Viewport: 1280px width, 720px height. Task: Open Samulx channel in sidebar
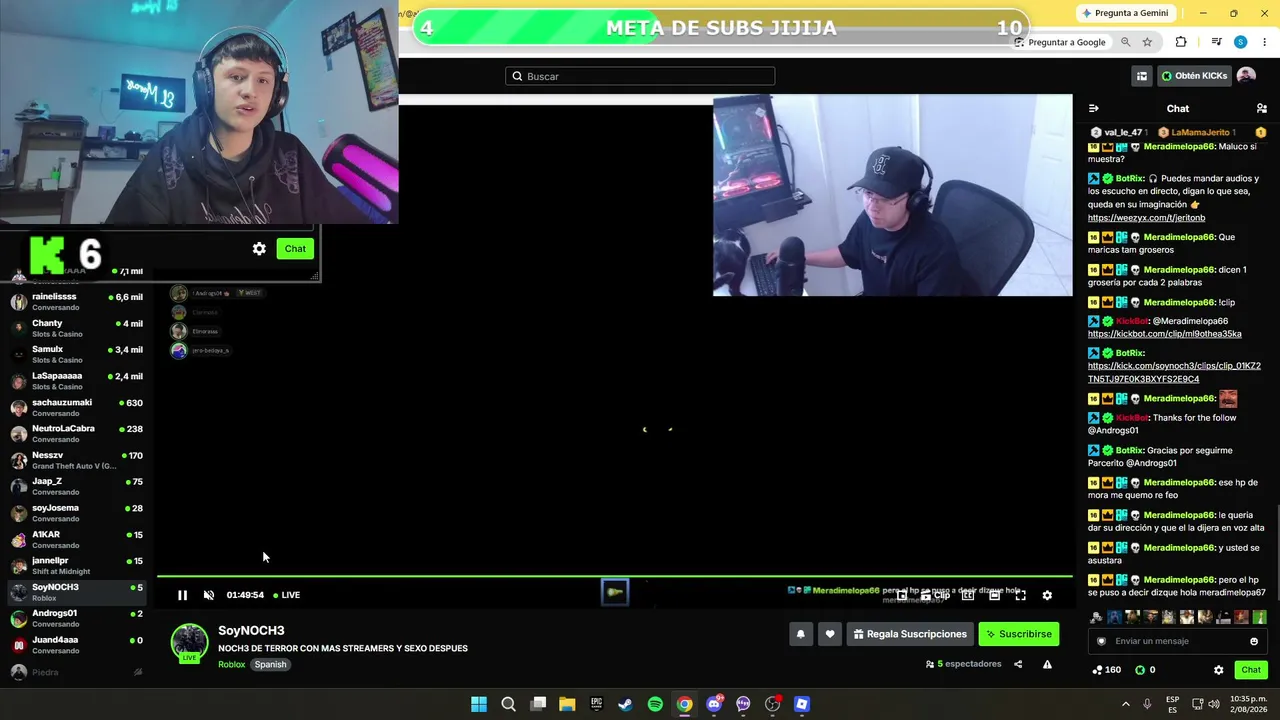click(x=76, y=354)
